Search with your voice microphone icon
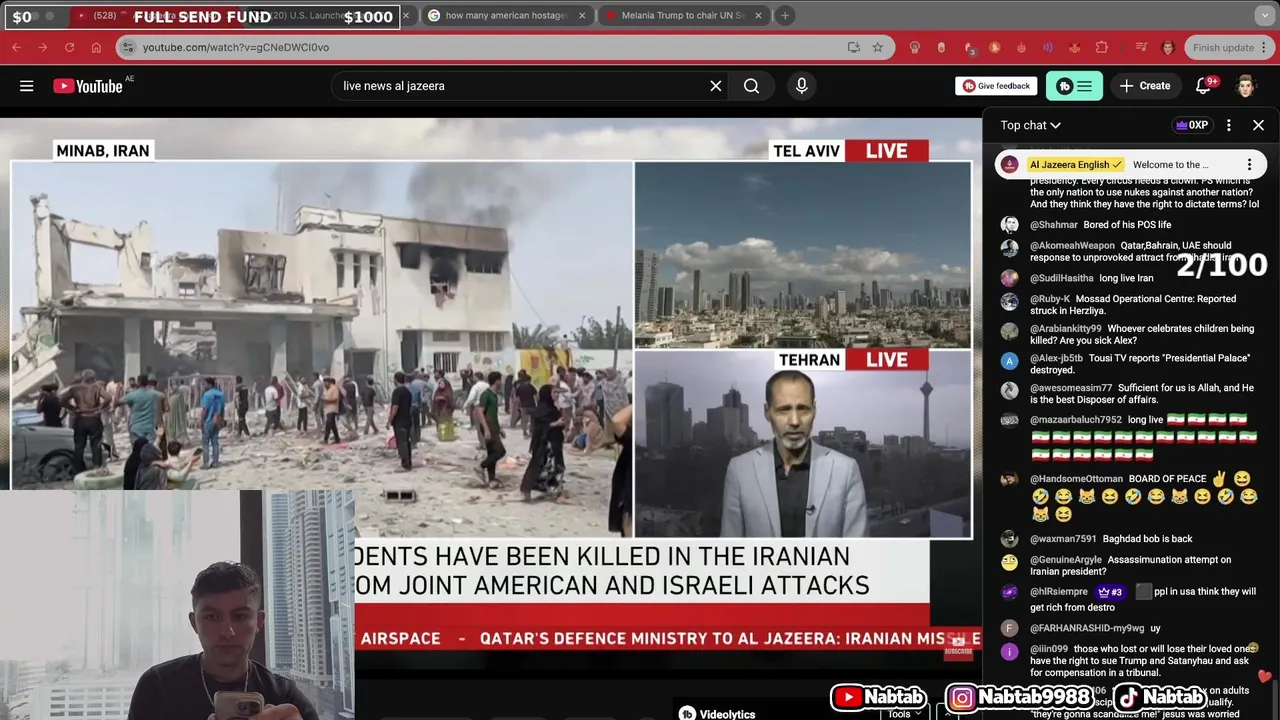This screenshot has height=720, width=1280. click(801, 86)
